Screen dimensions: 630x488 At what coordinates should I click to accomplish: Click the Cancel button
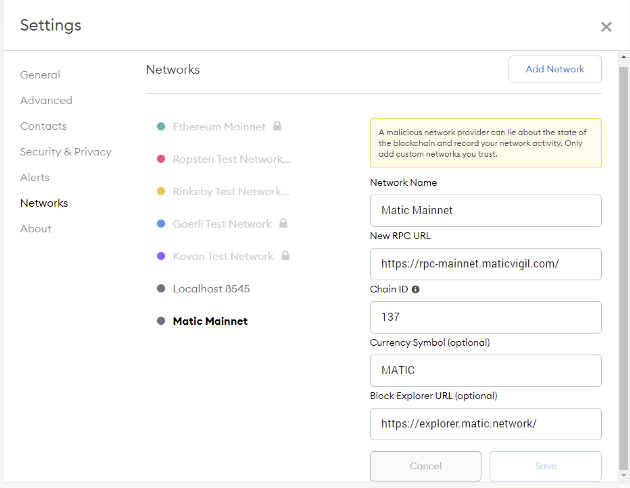pos(425,466)
